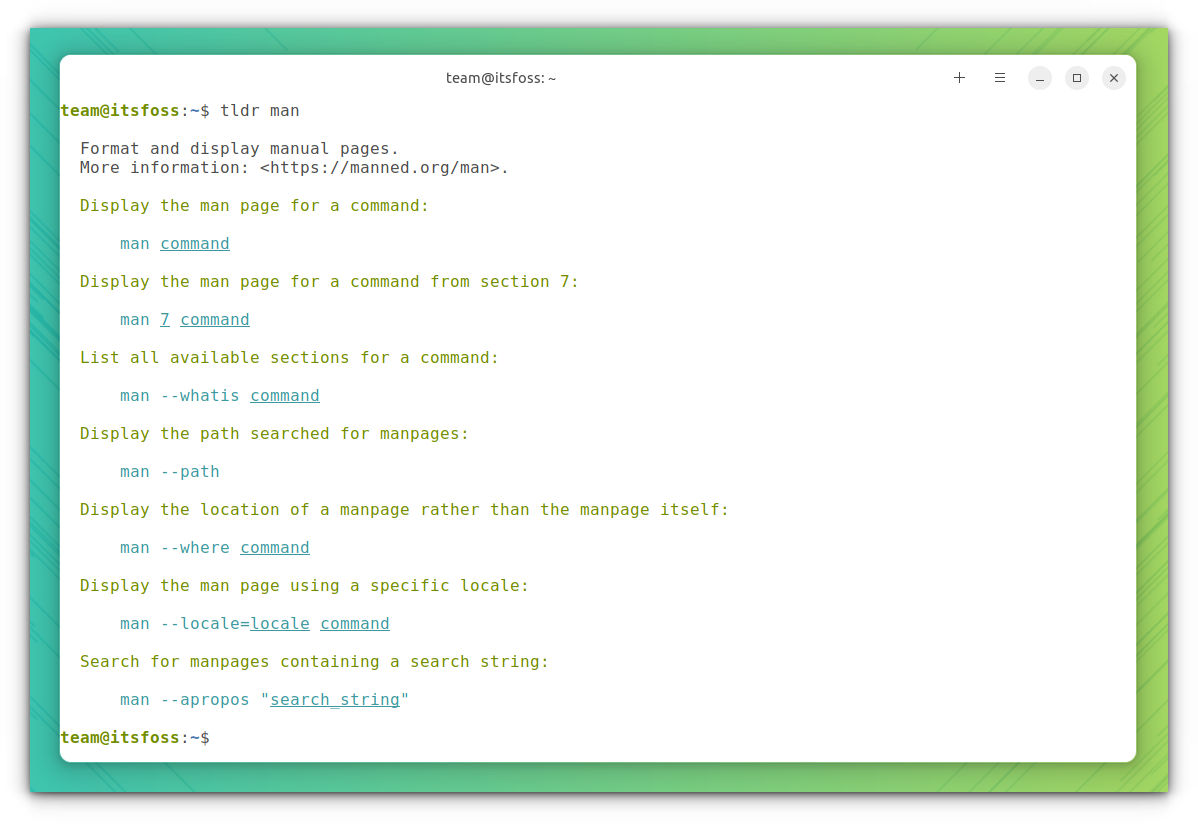Click the underlined command placeholder under man command
The width and height of the screenshot is (1198, 824).
(x=194, y=243)
